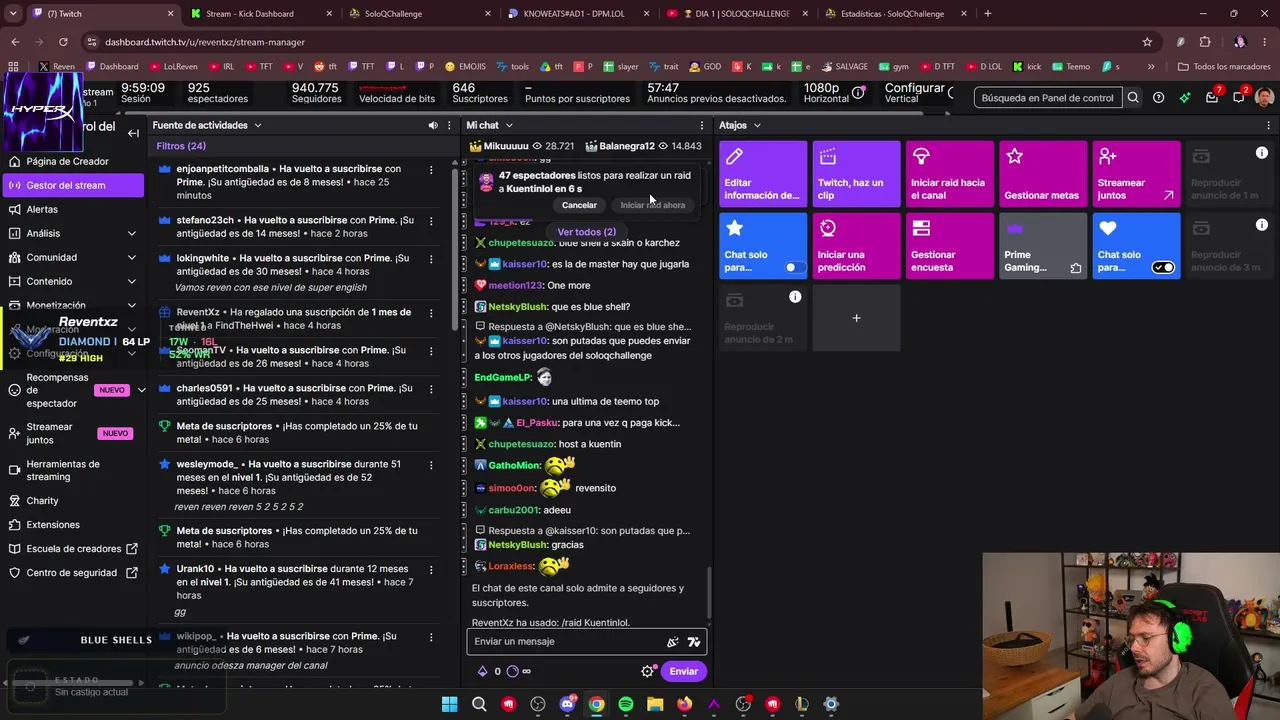Image resolution: width=1280 pixels, height=720 pixels.
Task: Open shortcuts panel three-dot options
Action: pos(1269,125)
